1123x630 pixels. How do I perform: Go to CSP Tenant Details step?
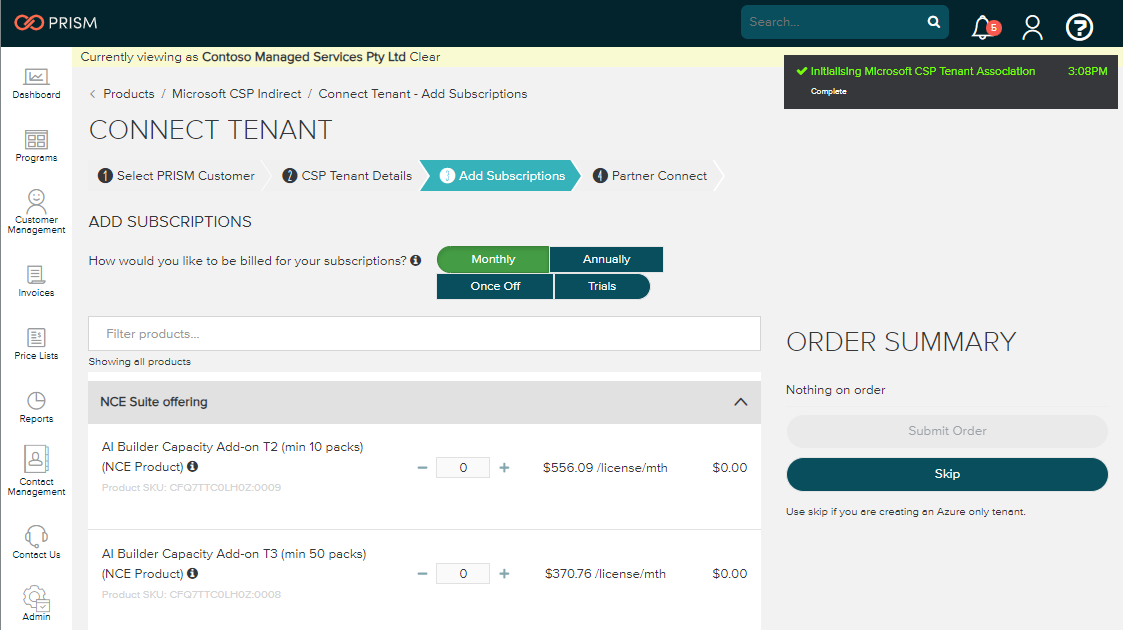pyautogui.click(x=347, y=176)
